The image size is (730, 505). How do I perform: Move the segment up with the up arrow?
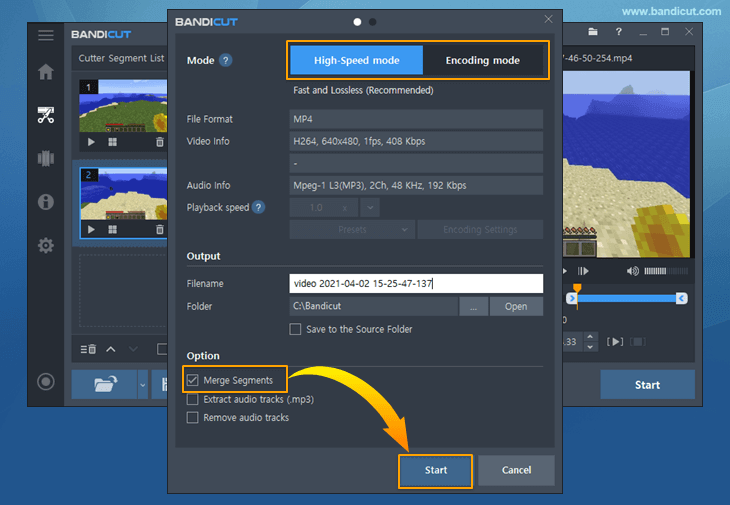click(x=111, y=349)
